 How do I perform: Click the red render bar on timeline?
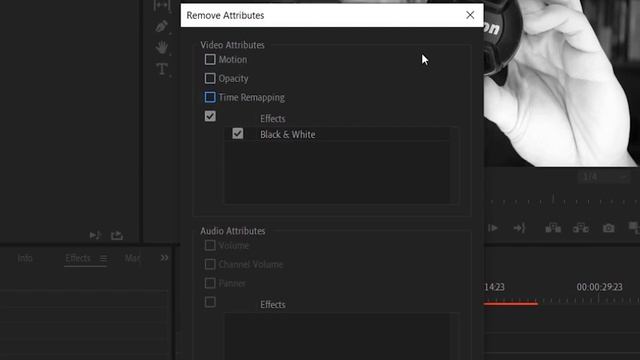pos(511,303)
